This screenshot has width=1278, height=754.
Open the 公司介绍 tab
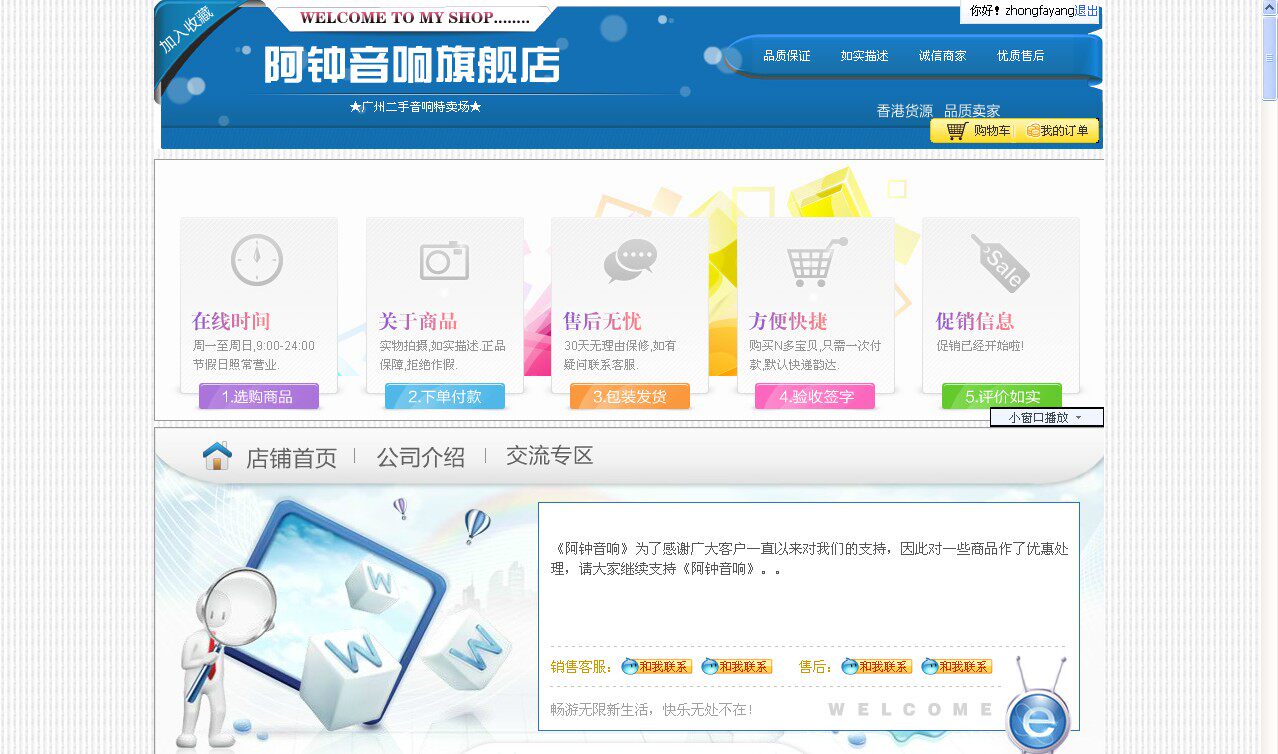(420, 458)
